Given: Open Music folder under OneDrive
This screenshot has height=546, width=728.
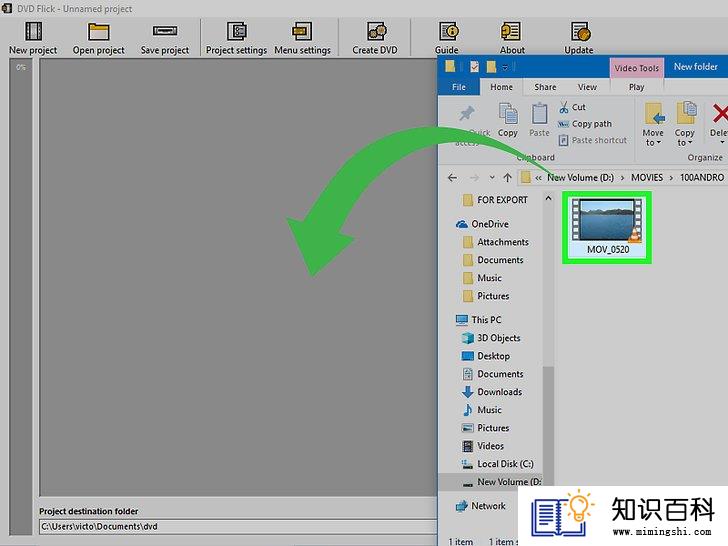Looking at the screenshot, I should coord(482,278).
